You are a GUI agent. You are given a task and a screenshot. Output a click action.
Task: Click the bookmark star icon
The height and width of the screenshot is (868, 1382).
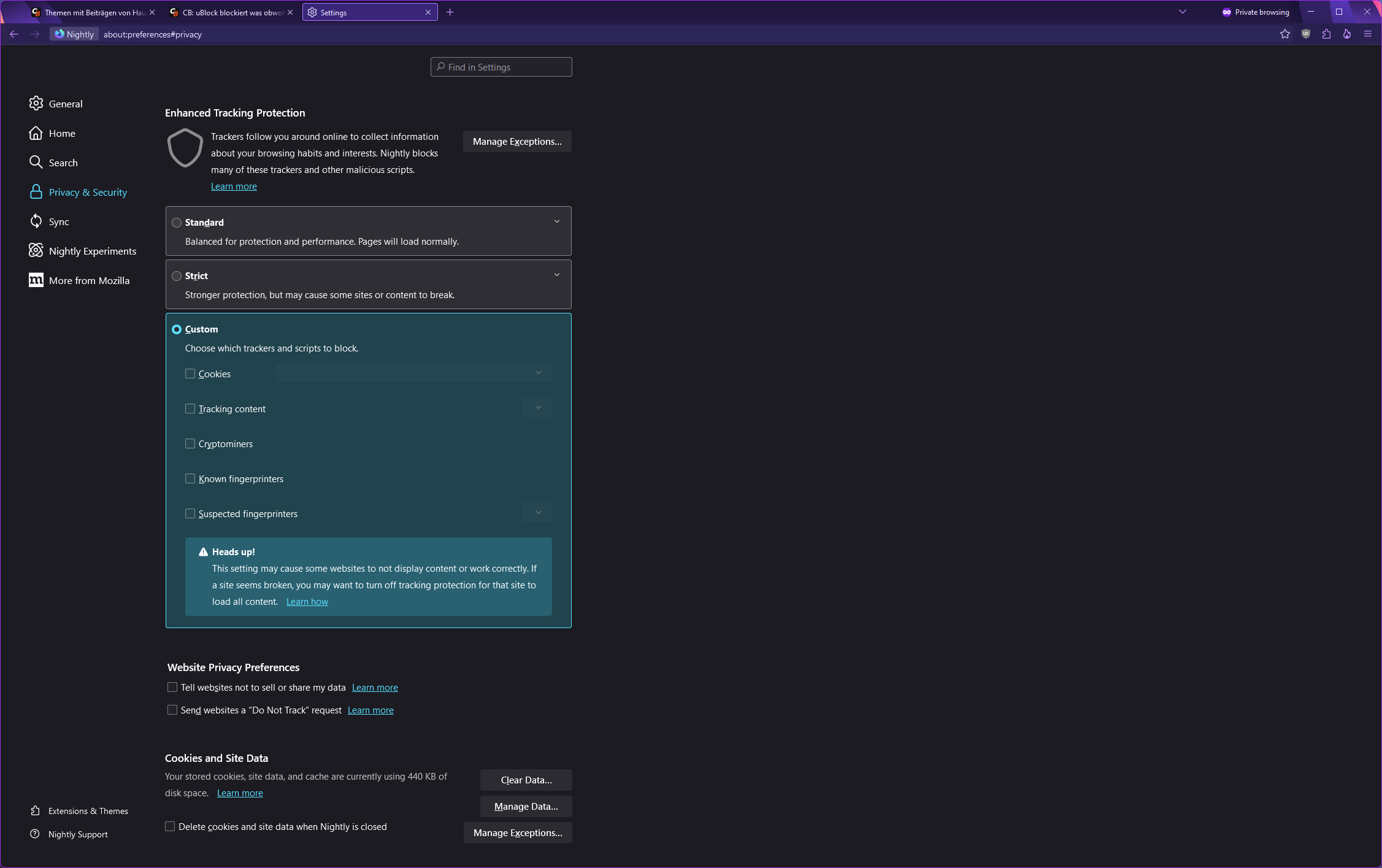[x=1285, y=34]
